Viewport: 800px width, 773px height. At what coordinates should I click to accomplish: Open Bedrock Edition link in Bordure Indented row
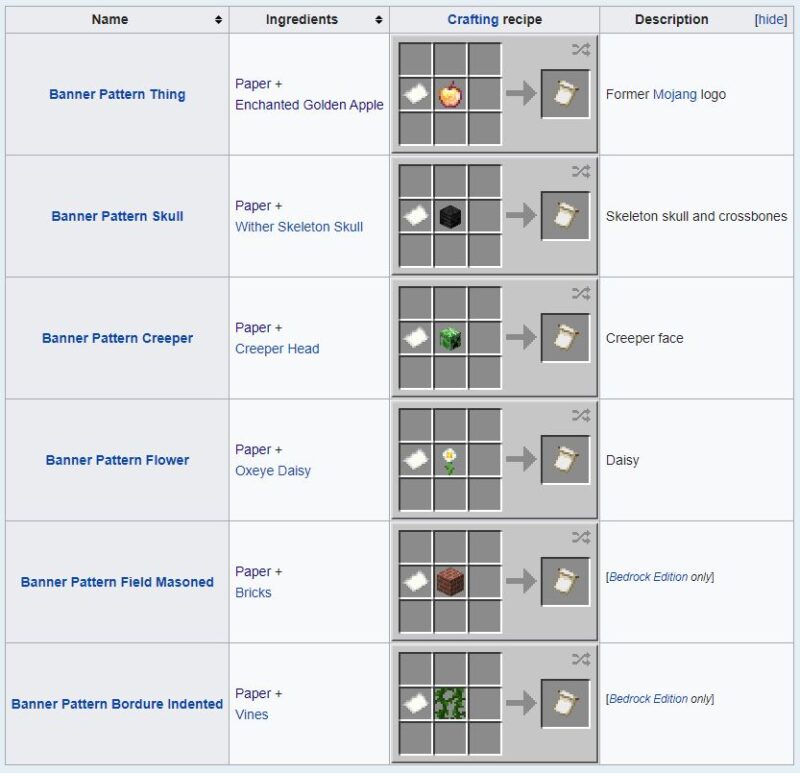[x=648, y=699]
